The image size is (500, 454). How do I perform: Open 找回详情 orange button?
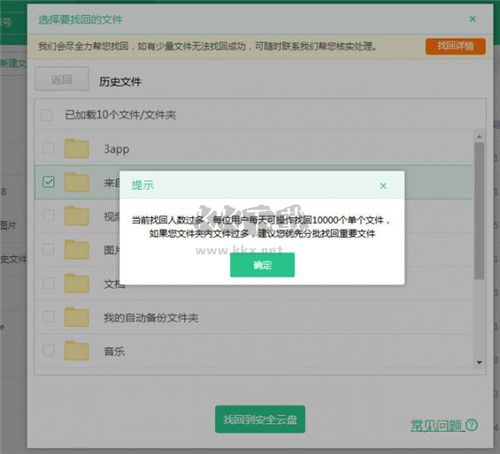pyautogui.click(x=455, y=46)
